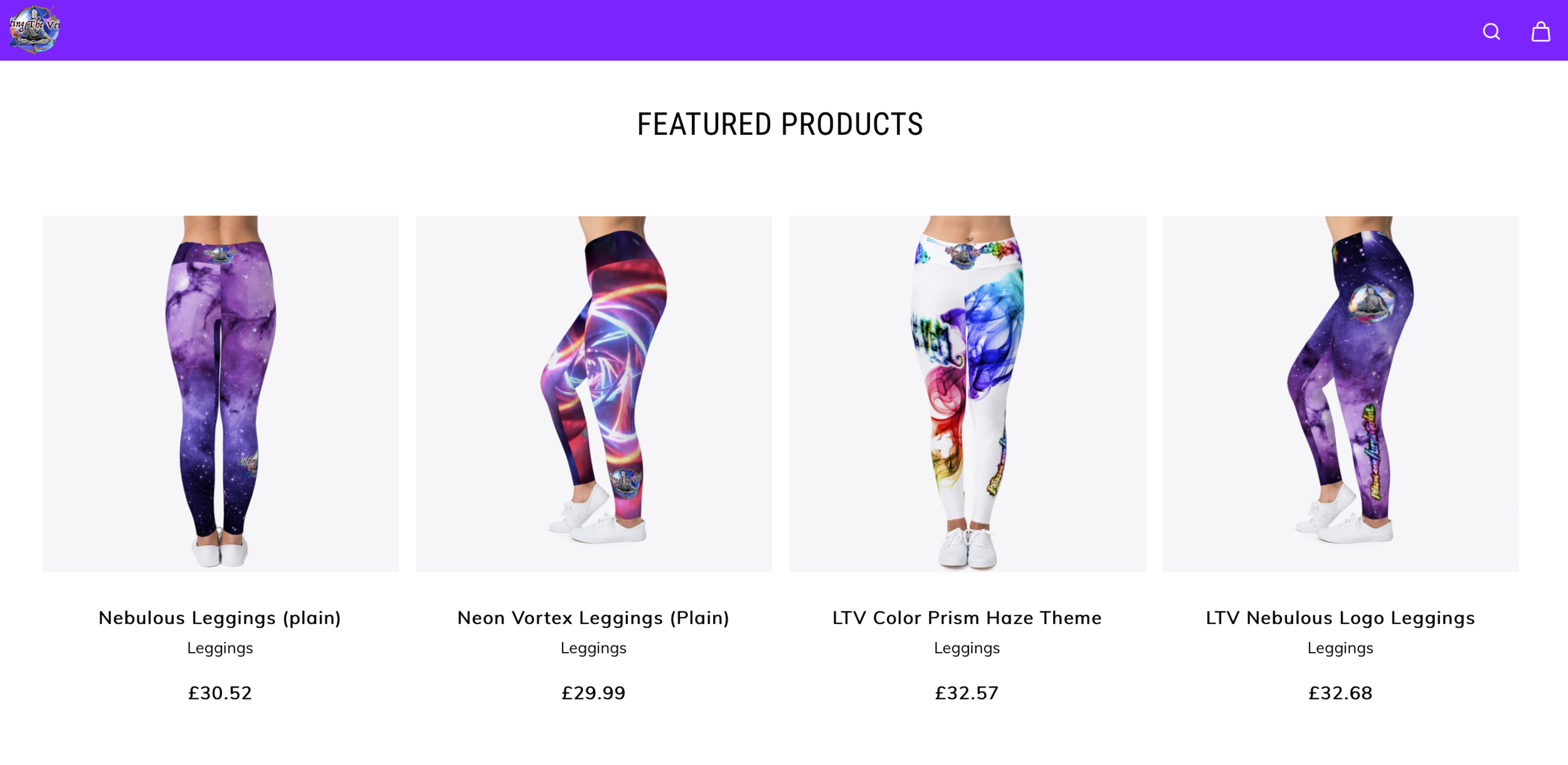The height and width of the screenshot is (765, 1568).
Task: Select the £30.52 price label
Action: pyautogui.click(x=220, y=693)
